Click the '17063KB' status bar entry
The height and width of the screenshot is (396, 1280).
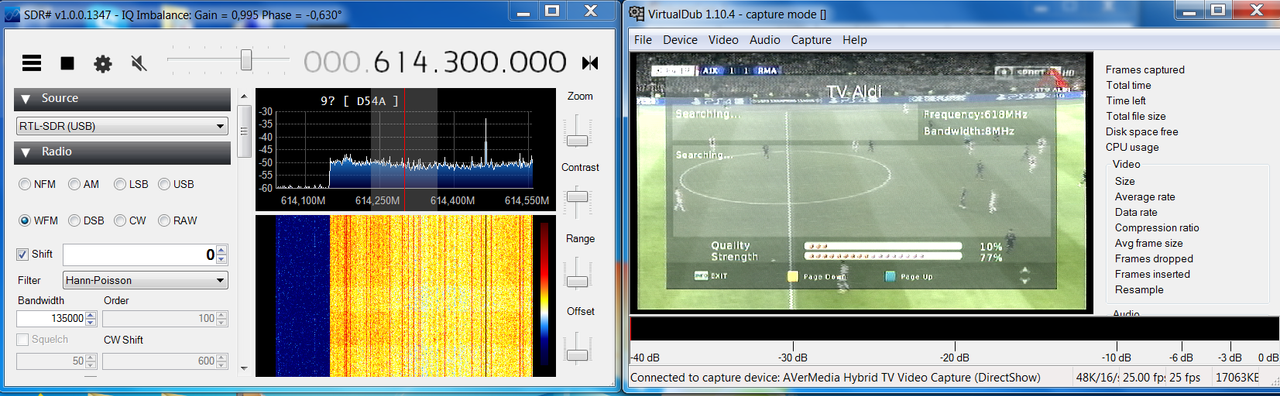click(1234, 378)
